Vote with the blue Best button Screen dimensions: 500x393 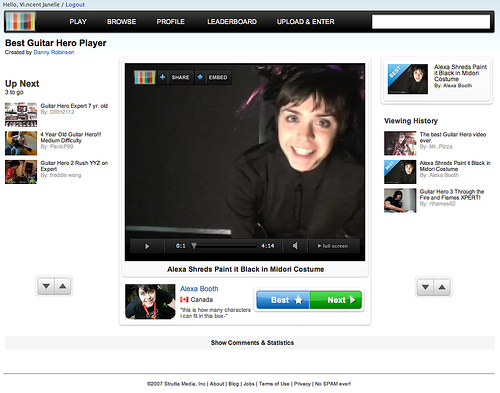pyautogui.click(x=283, y=300)
